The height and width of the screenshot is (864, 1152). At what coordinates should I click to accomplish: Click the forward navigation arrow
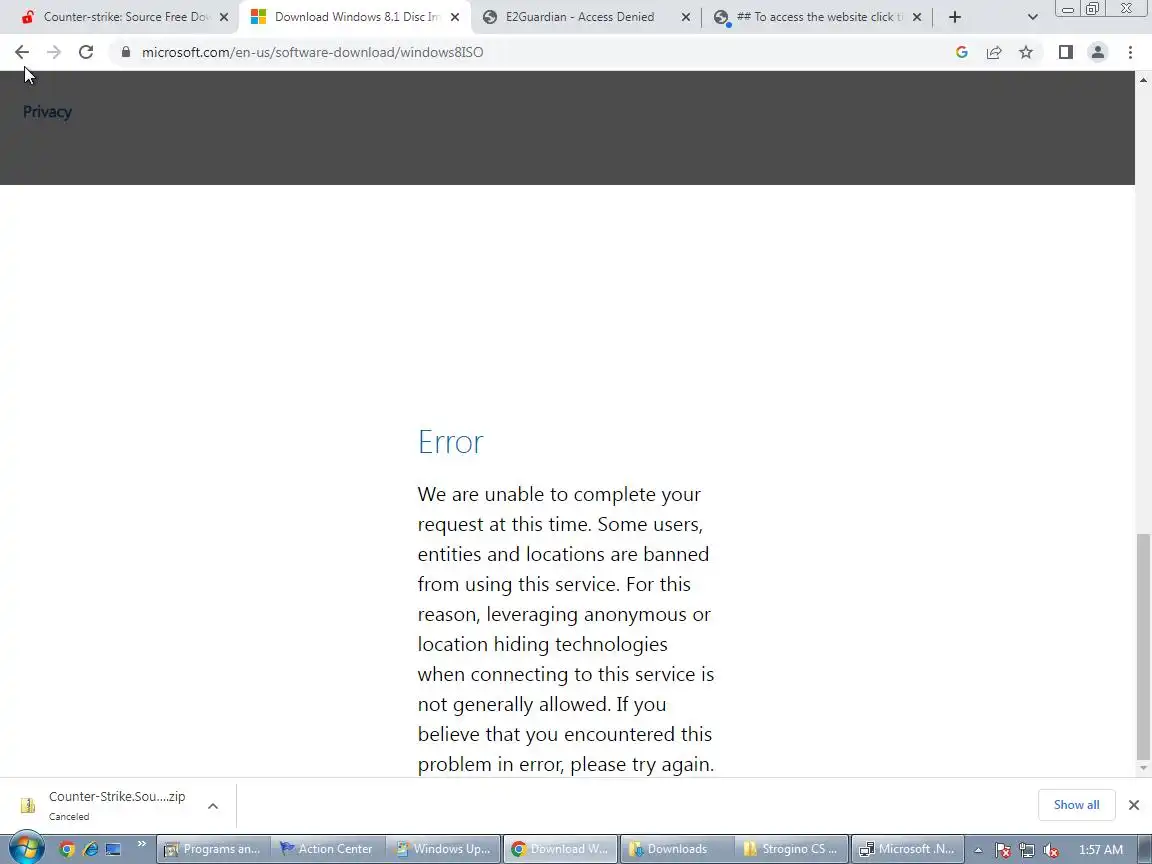click(54, 52)
